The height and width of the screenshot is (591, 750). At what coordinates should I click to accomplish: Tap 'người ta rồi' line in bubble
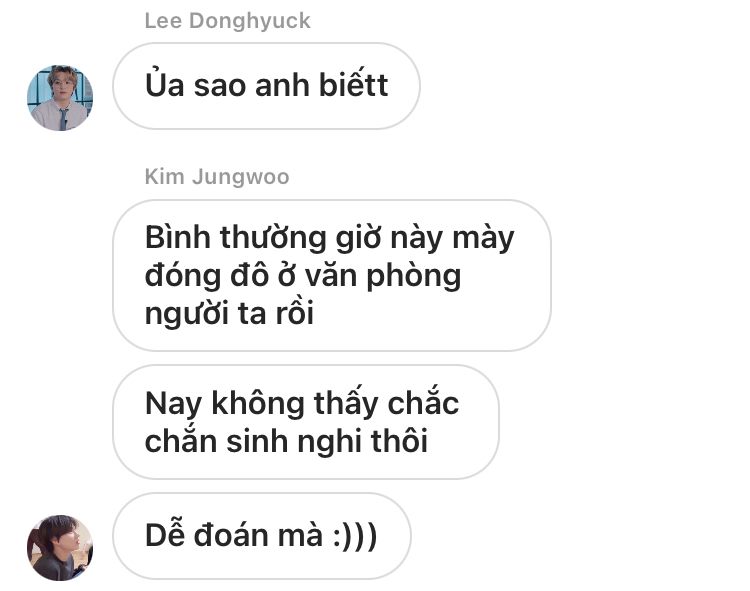pyautogui.click(x=229, y=314)
